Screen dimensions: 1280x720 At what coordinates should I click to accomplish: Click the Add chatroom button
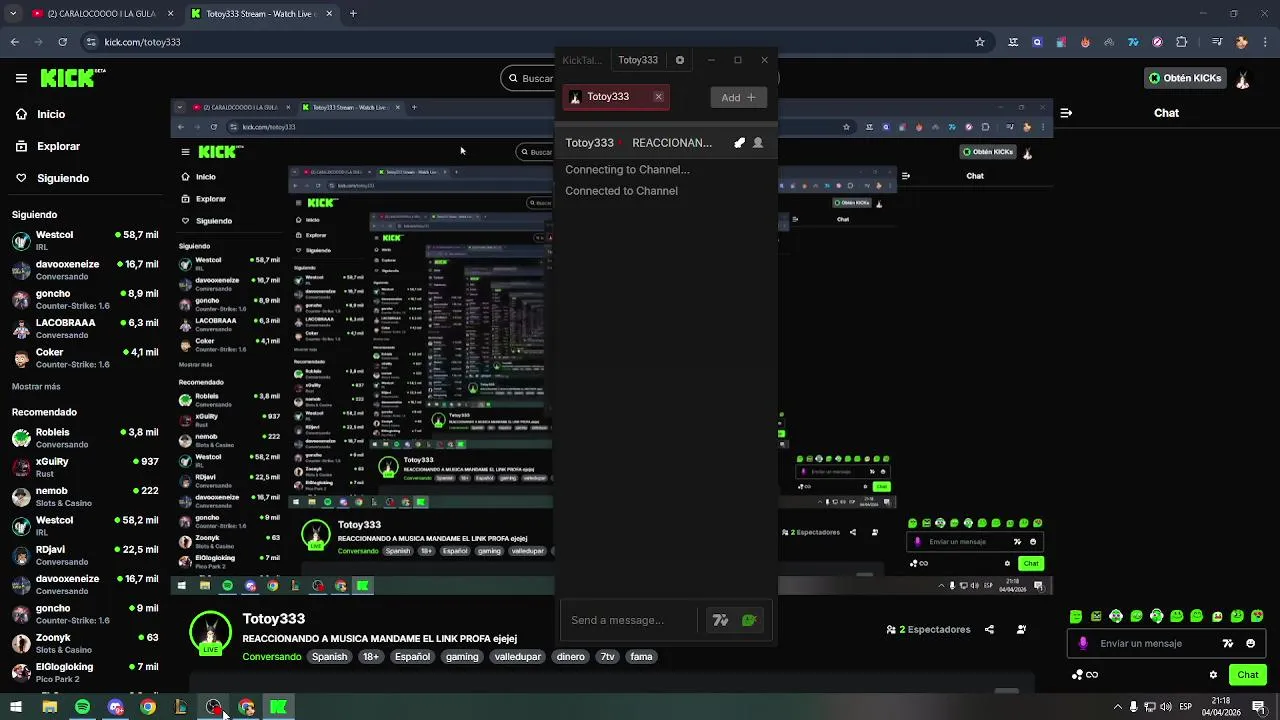[739, 97]
